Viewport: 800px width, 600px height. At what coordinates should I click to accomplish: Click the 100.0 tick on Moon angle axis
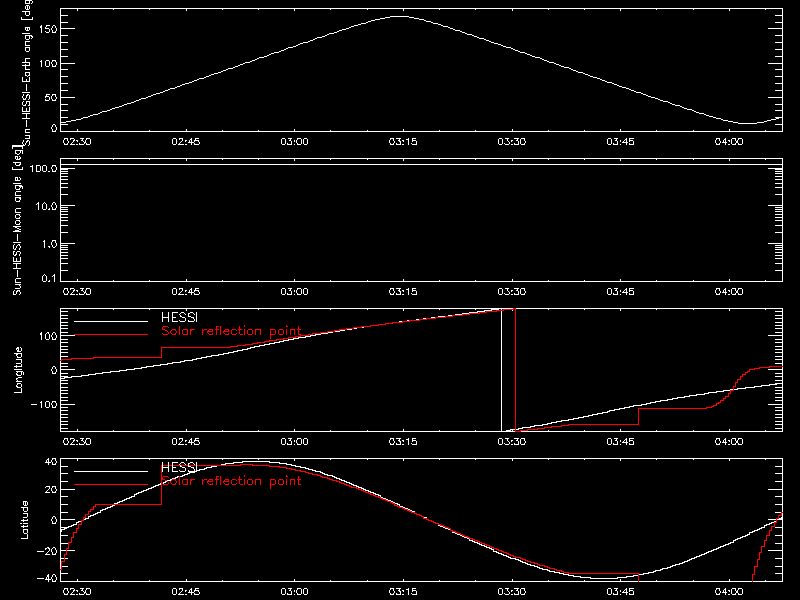(43, 168)
